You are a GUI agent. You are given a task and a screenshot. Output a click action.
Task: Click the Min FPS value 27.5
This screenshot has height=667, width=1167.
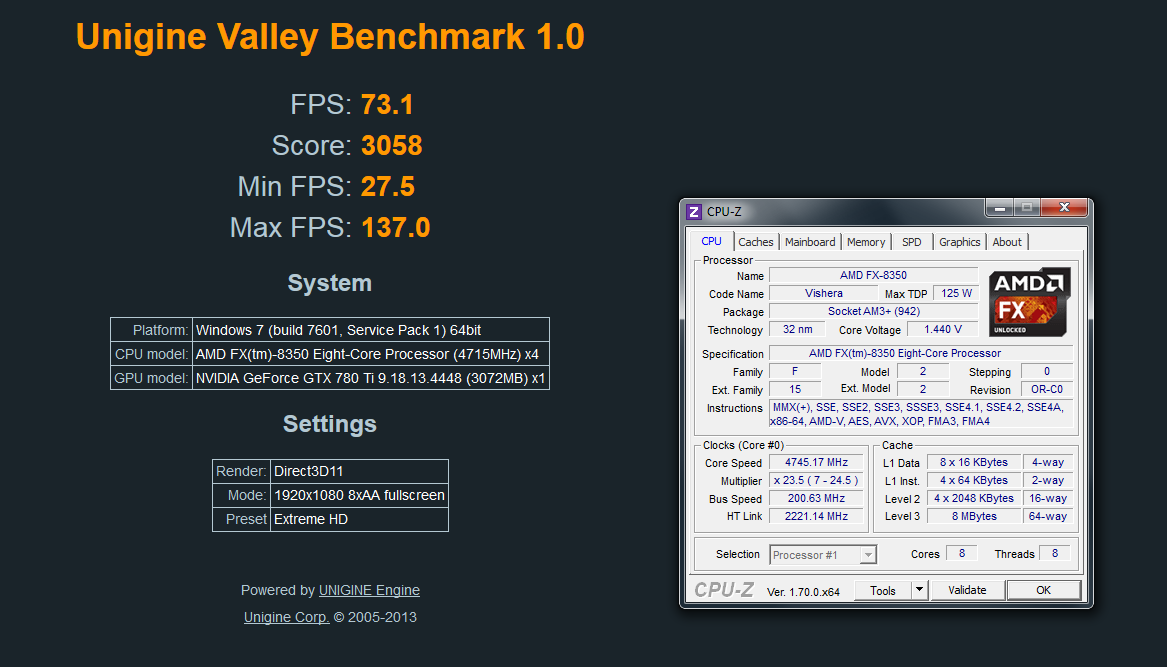click(388, 187)
